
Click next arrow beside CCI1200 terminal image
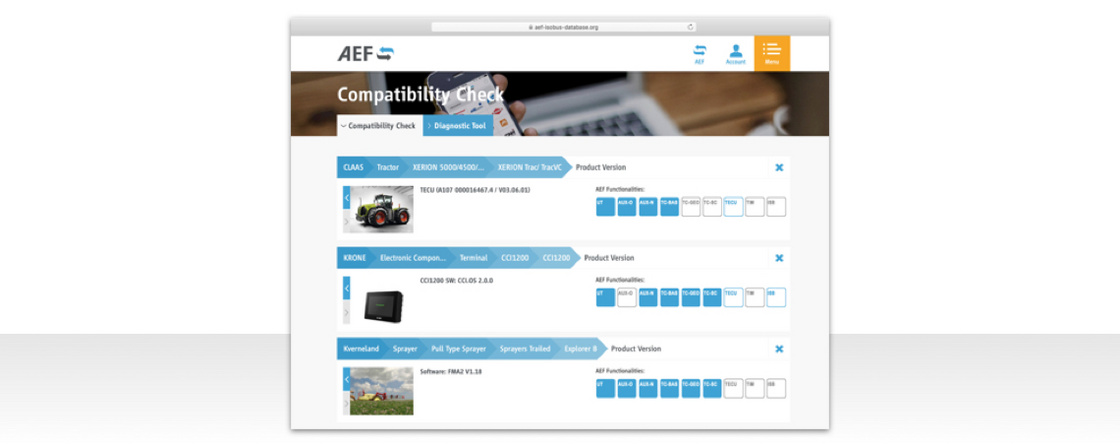[346, 312]
